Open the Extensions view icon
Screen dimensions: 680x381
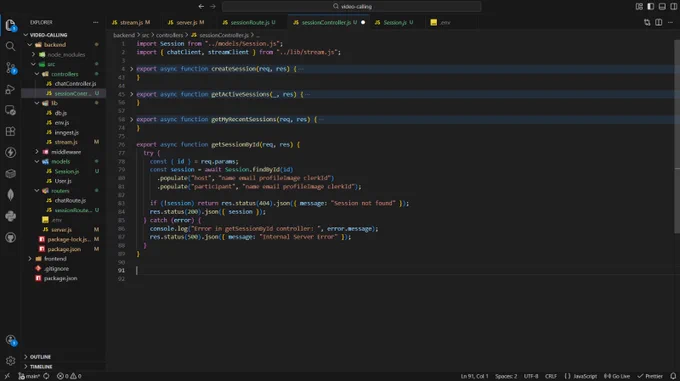tap(10, 131)
